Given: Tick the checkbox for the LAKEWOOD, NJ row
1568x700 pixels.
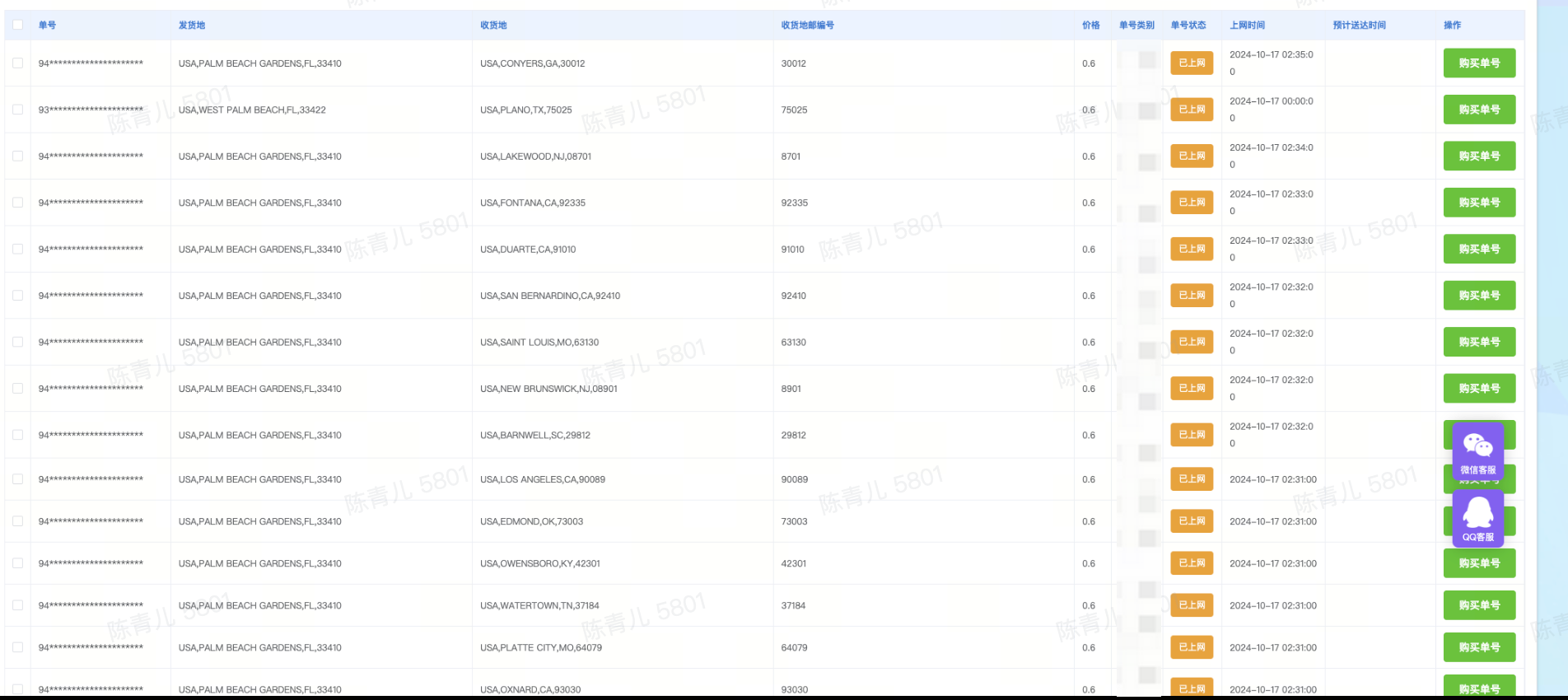Looking at the screenshot, I should [x=17, y=156].
